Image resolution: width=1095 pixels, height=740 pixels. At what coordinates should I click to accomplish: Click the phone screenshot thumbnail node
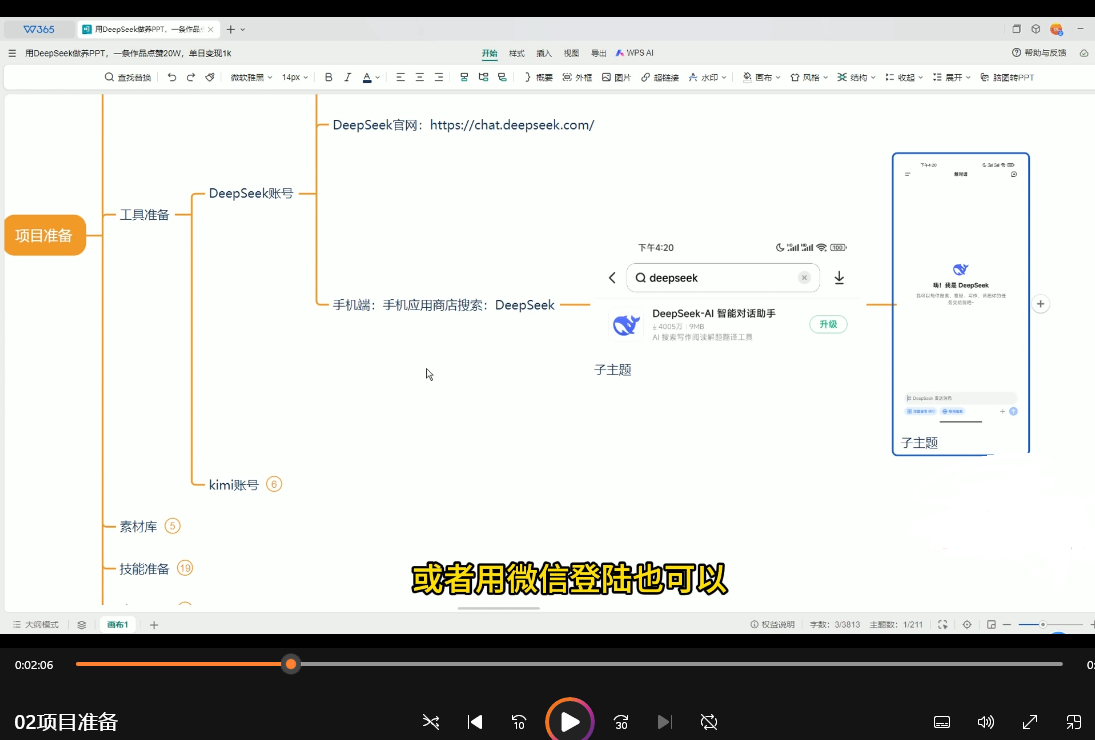tap(961, 304)
